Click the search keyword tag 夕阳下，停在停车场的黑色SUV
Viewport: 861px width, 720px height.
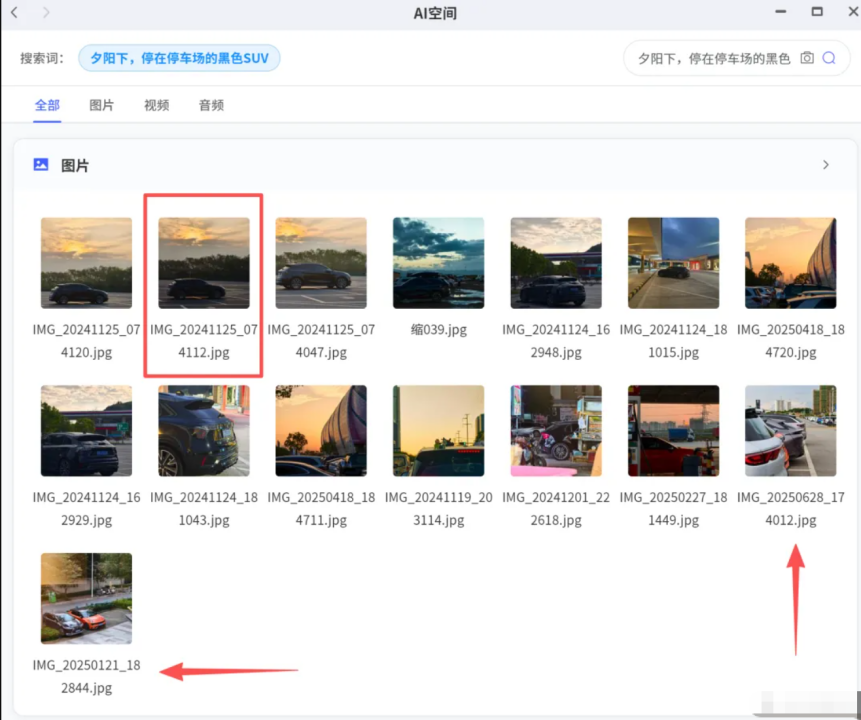[179, 58]
